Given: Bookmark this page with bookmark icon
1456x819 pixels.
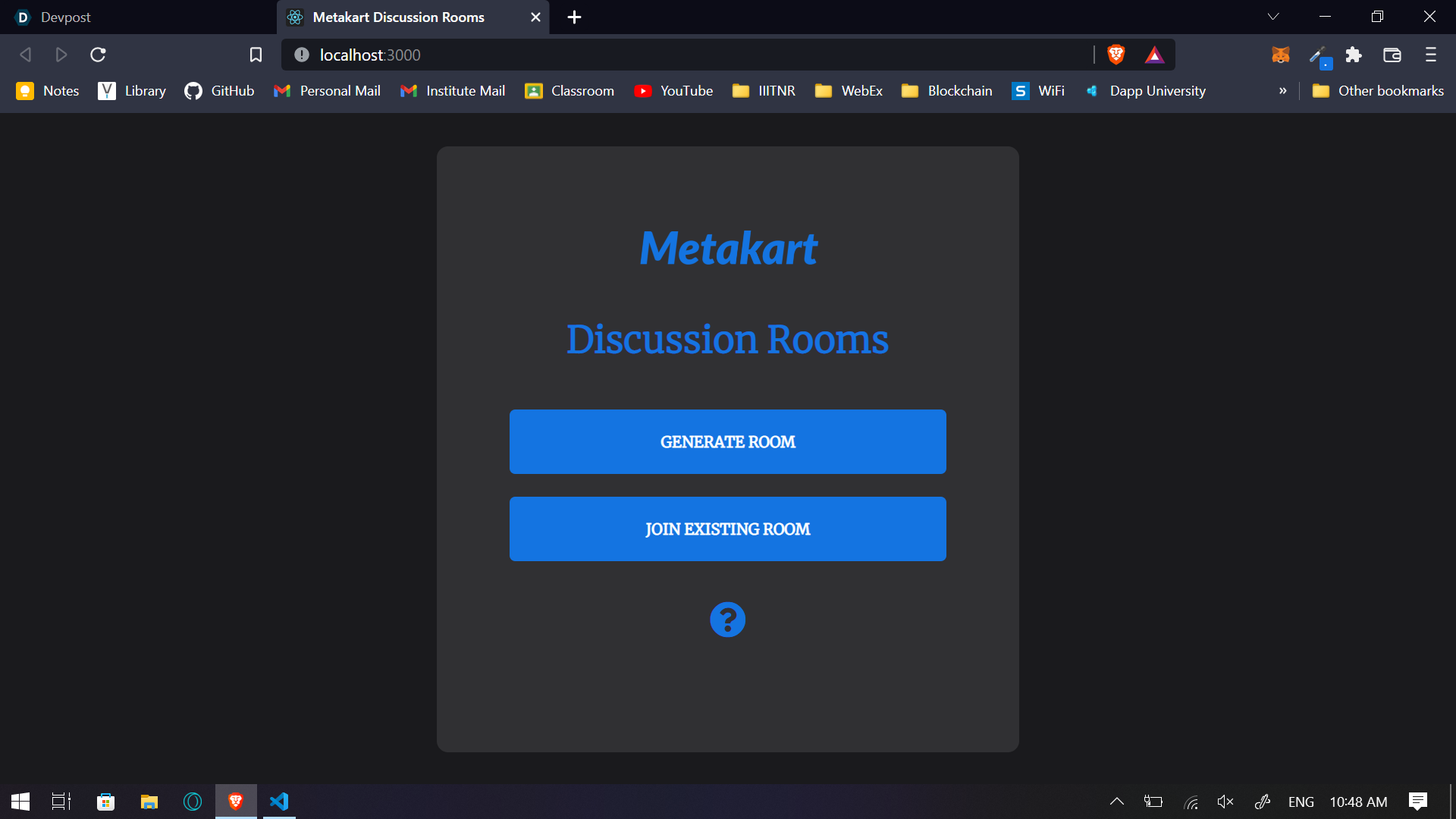Looking at the screenshot, I should pos(256,55).
